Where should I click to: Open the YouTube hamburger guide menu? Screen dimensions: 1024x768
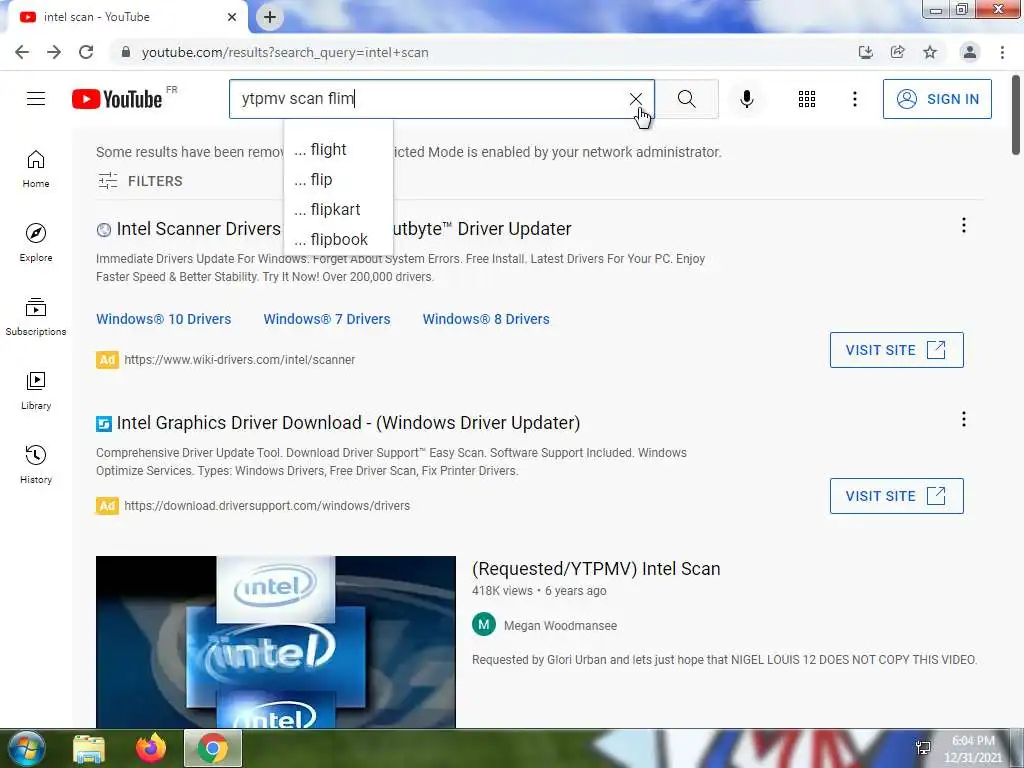pyautogui.click(x=36, y=99)
